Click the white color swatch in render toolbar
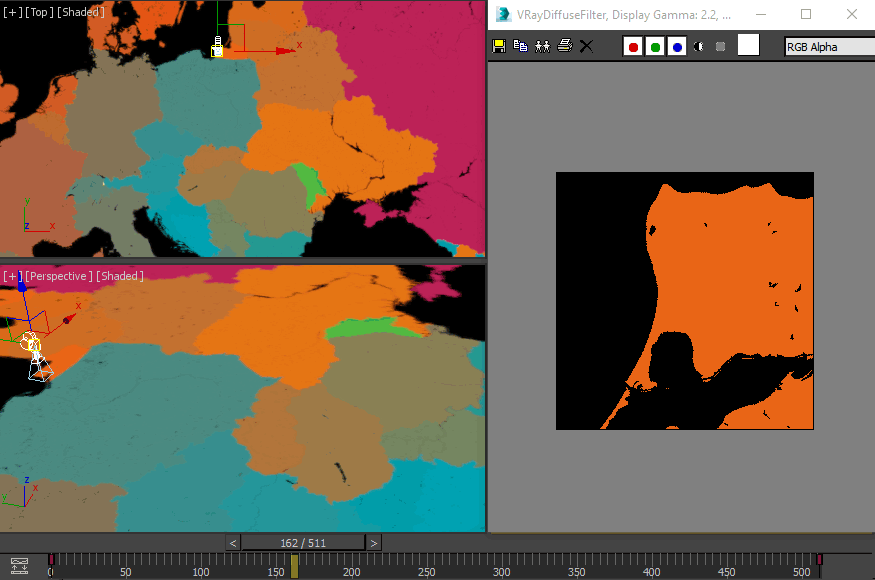 click(748, 45)
